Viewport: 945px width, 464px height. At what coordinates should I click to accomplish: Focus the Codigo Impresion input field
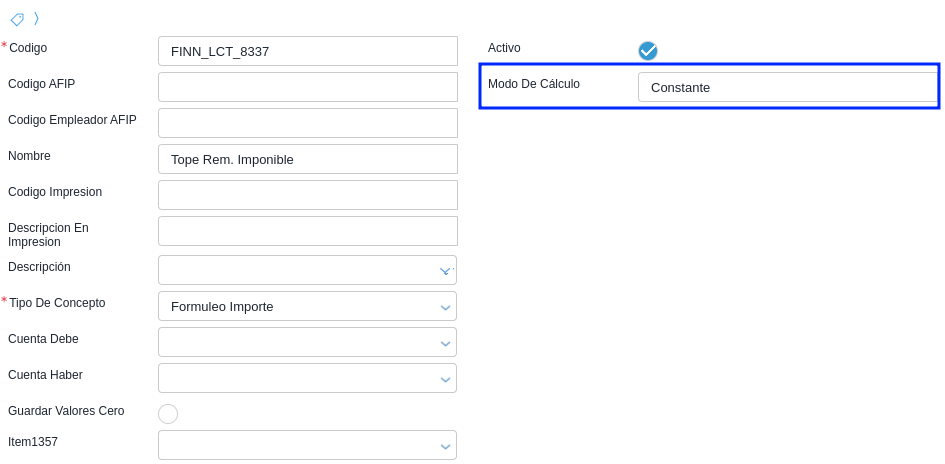[307, 195]
